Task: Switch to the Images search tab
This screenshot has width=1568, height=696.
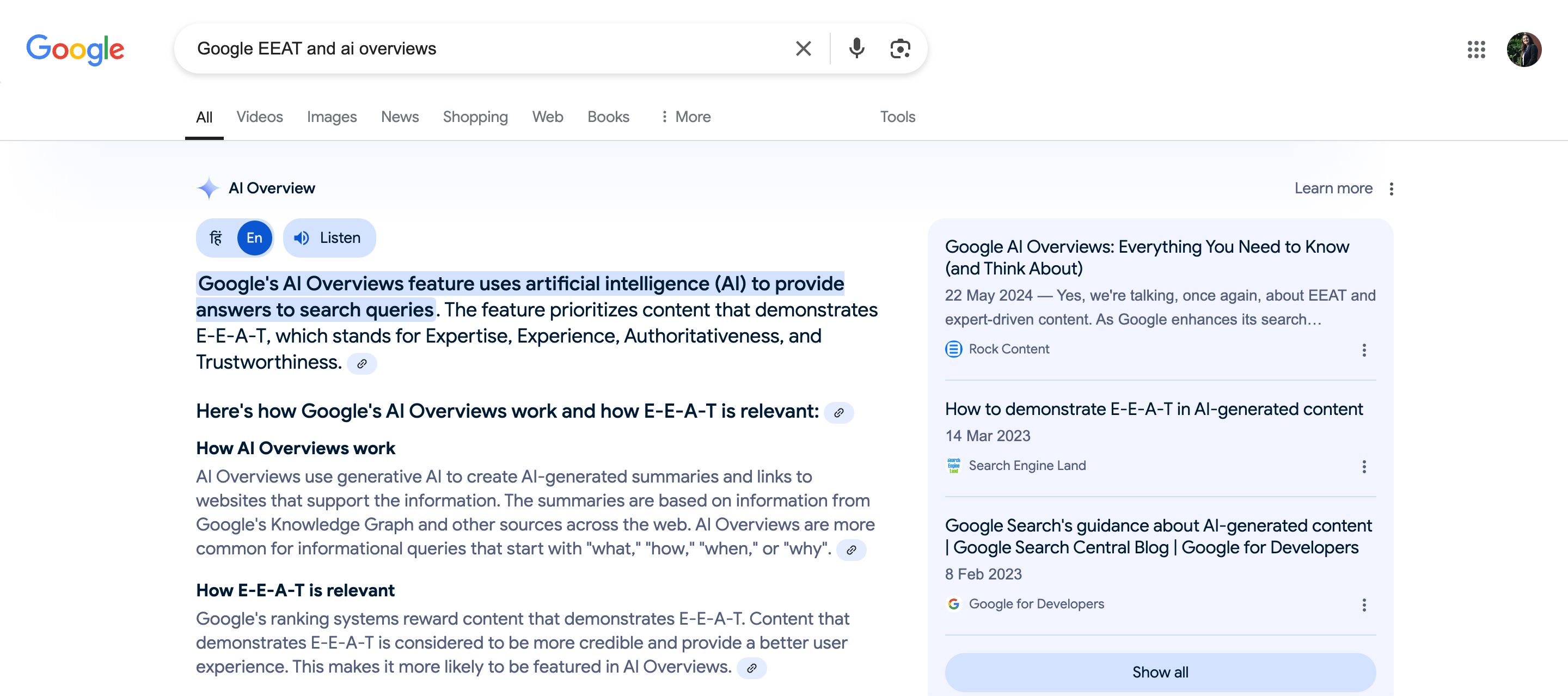Action: point(332,117)
